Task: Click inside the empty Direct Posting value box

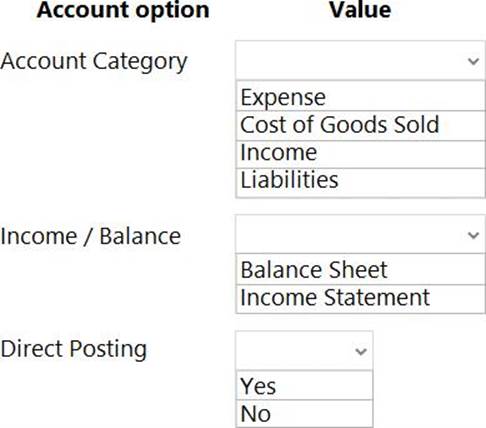Action: coord(304,350)
